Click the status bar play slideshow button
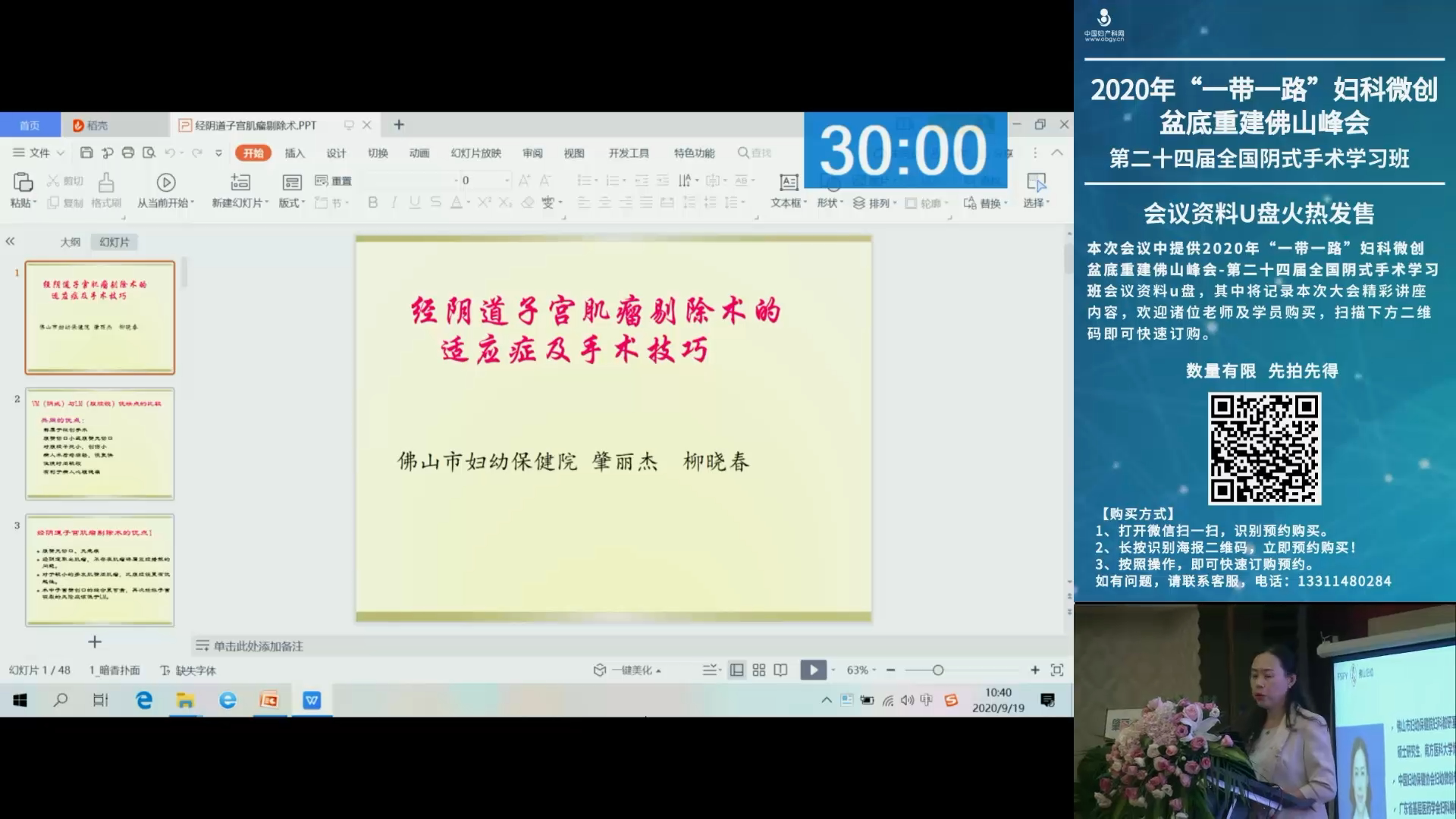Screen dimensions: 1456x819 tap(813, 670)
